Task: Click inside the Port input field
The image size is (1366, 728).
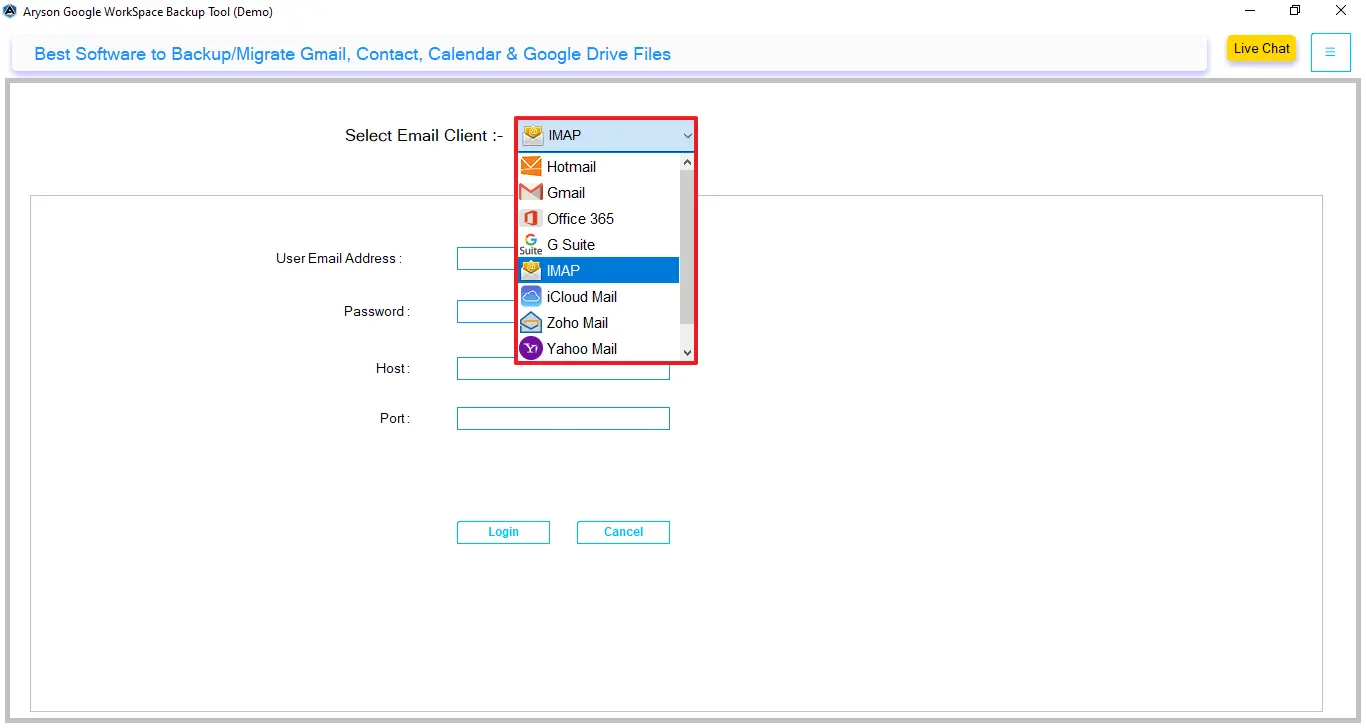Action: (x=563, y=418)
